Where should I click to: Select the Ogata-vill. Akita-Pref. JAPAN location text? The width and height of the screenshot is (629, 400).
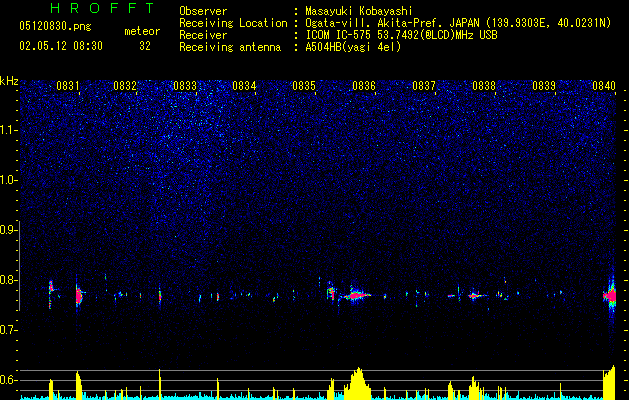(458, 23)
